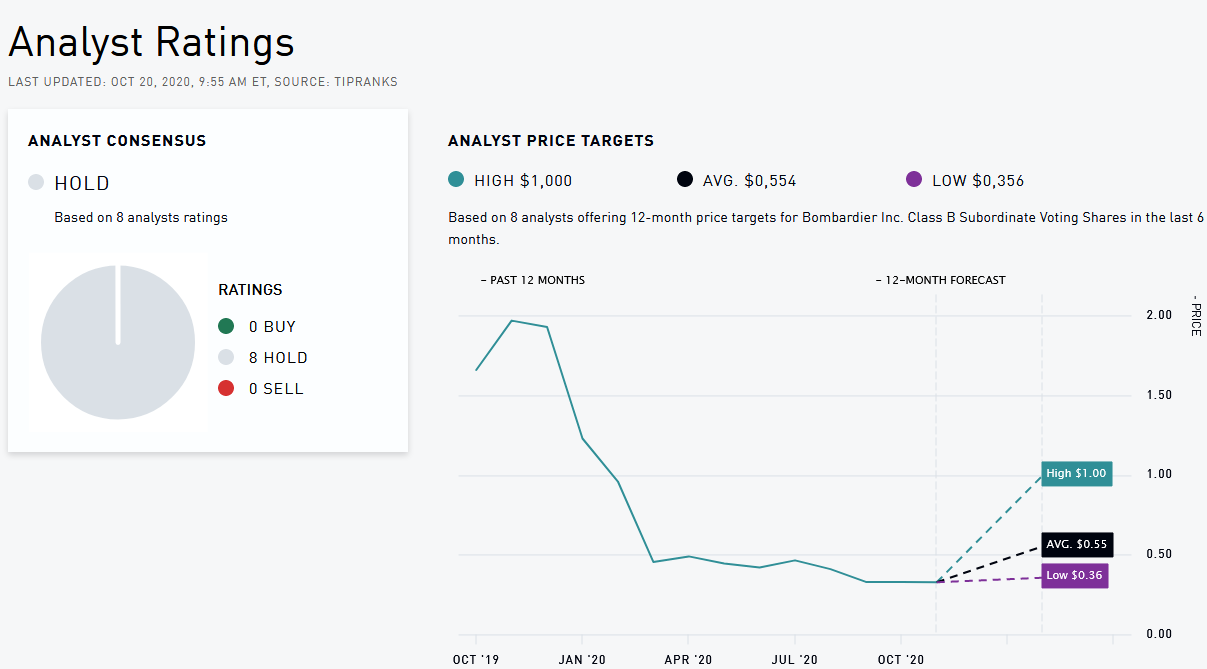Click the JAN '20 axis label
1207x669 pixels.
point(582,660)
